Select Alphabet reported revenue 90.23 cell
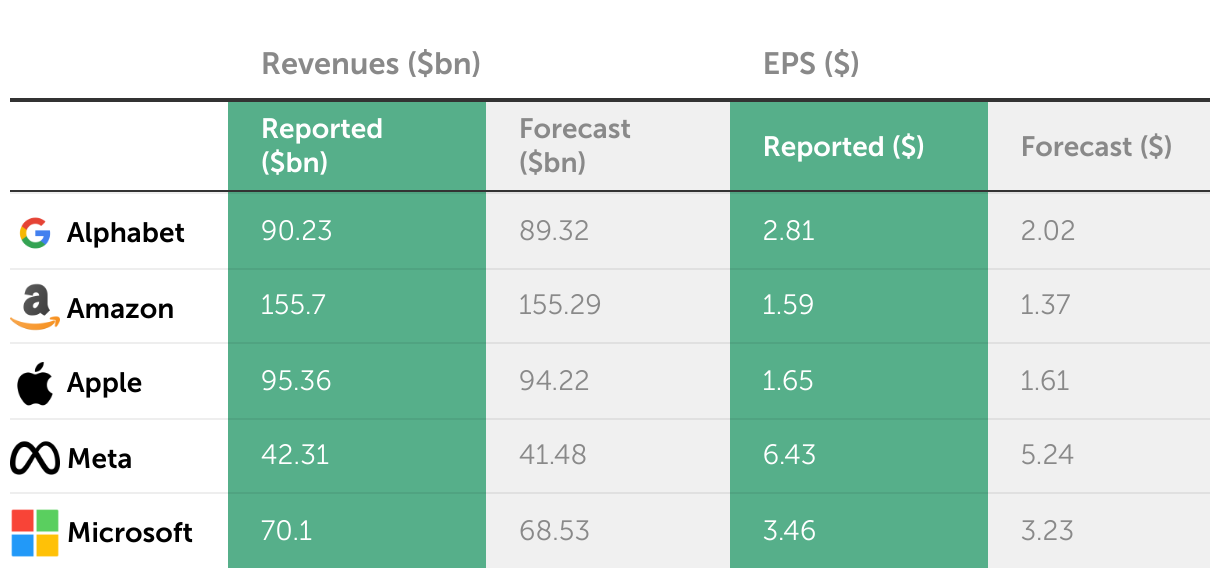The width and height of the screenshot is (1220, 578). (357, 231)
